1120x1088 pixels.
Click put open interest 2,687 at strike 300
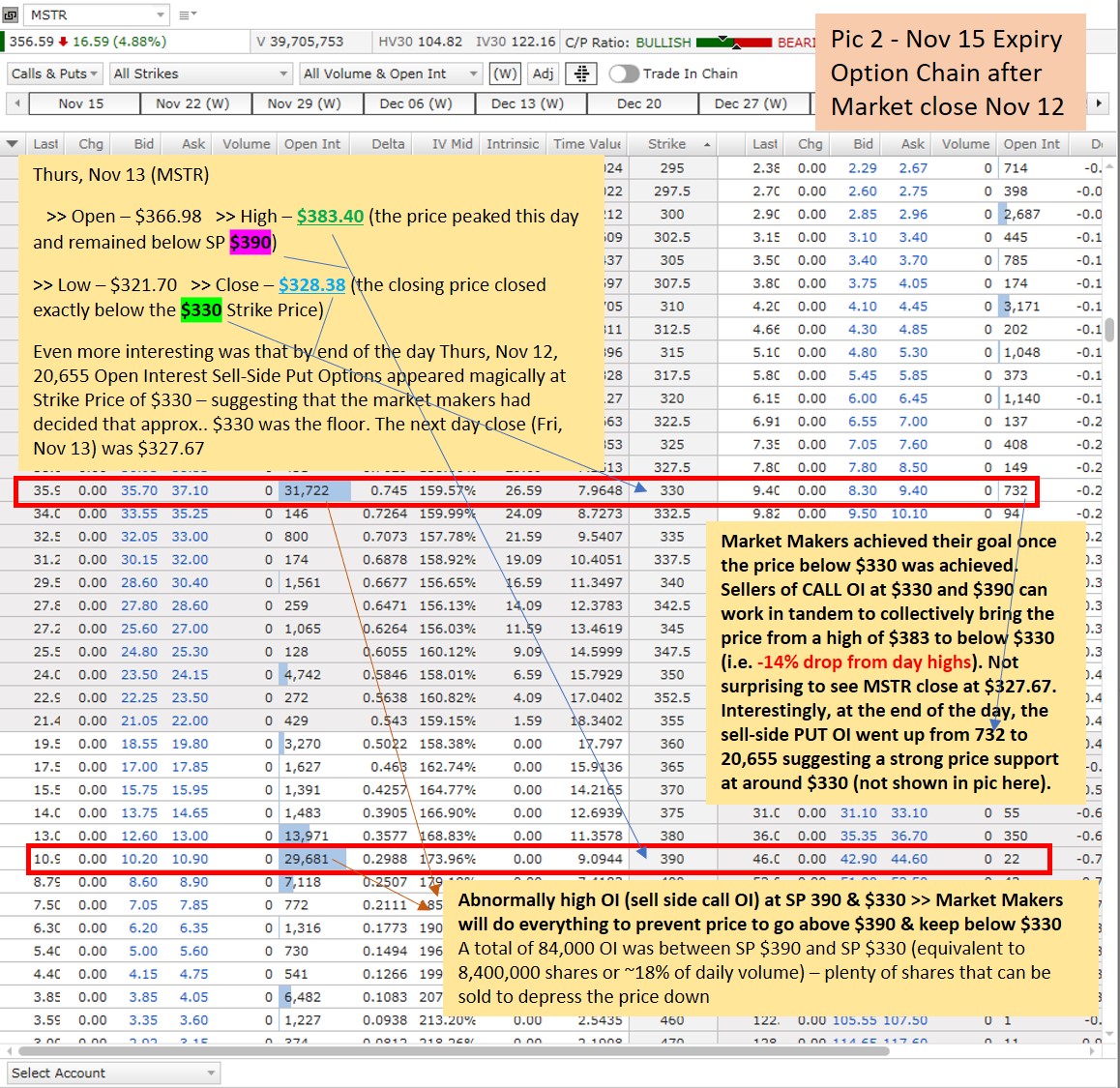click(1021, 215)
